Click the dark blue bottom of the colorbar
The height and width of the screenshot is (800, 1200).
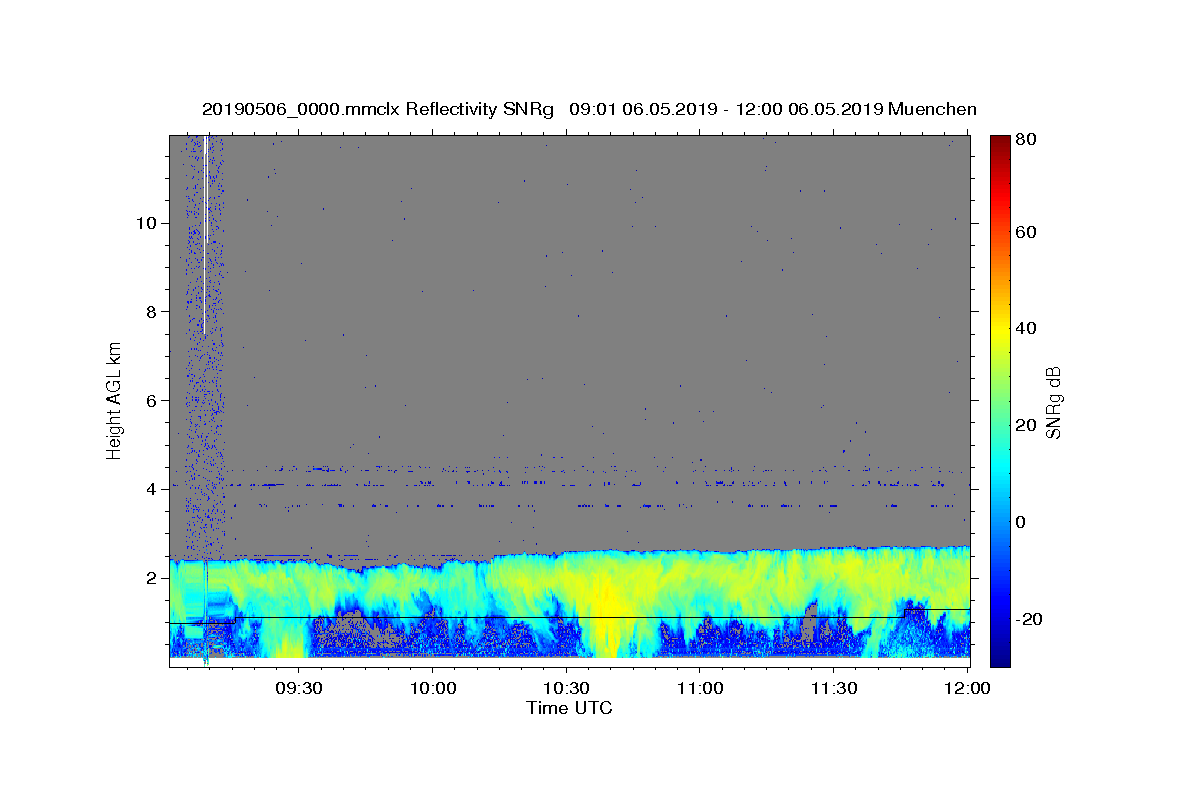[x=999, y=655]
